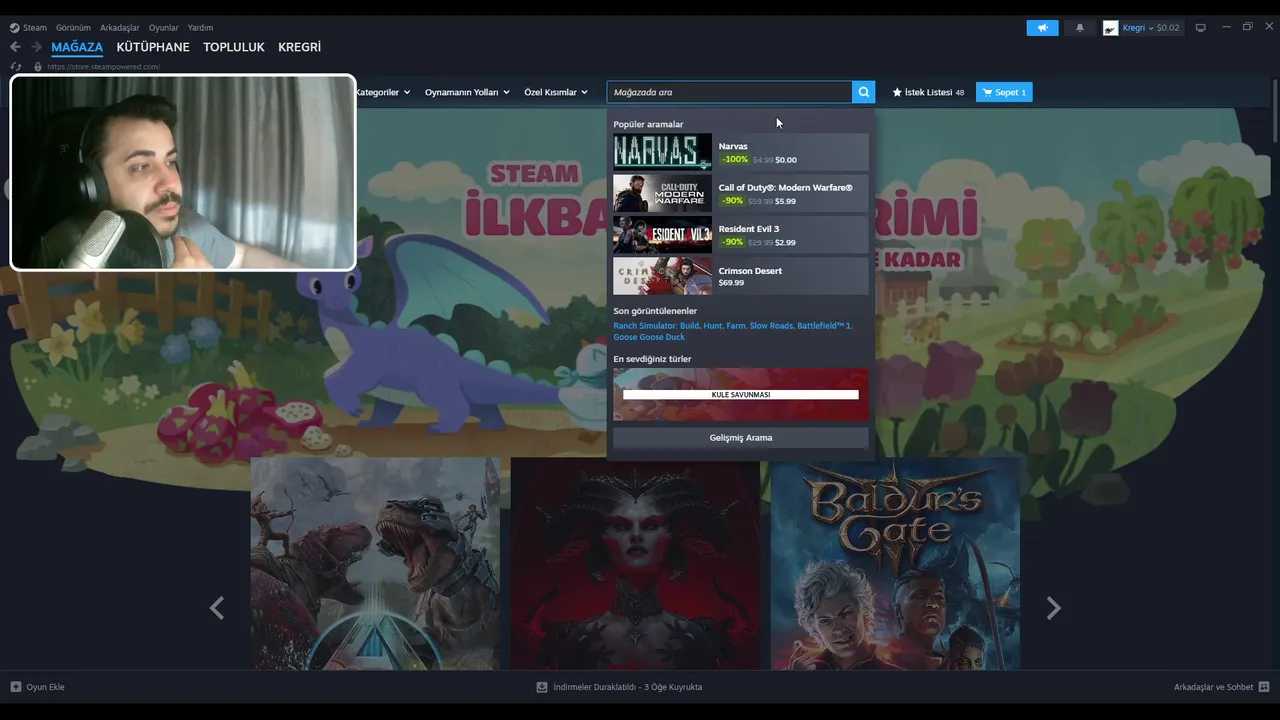Click the Big Picture monitor icon
This screenshot has width=1280, height=720.
click(x=1201, y=28)
